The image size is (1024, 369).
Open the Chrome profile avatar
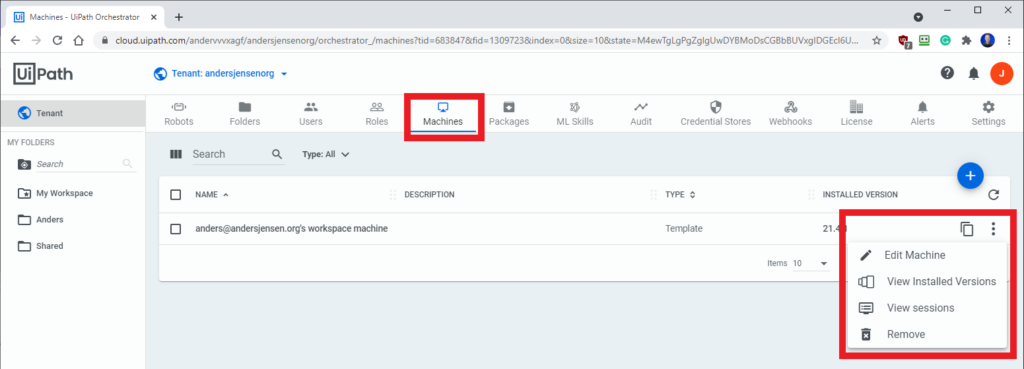pyautogui.click(x=987, y=40)
